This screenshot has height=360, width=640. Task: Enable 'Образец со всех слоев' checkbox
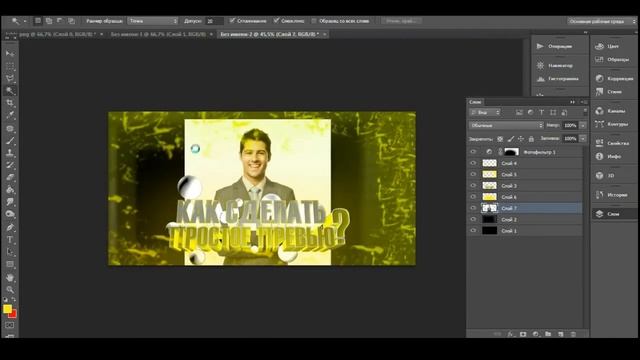[x=314, y=20]
